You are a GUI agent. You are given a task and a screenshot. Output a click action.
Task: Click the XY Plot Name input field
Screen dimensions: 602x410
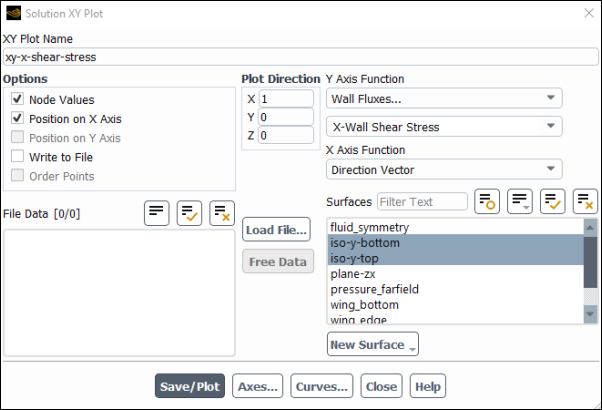click(301, 57)
